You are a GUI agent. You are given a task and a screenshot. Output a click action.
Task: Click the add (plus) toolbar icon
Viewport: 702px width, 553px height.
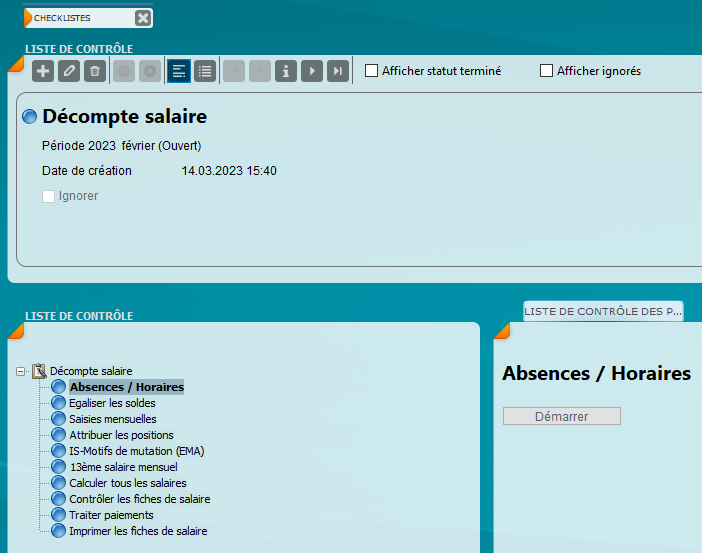tap(43, 71)
